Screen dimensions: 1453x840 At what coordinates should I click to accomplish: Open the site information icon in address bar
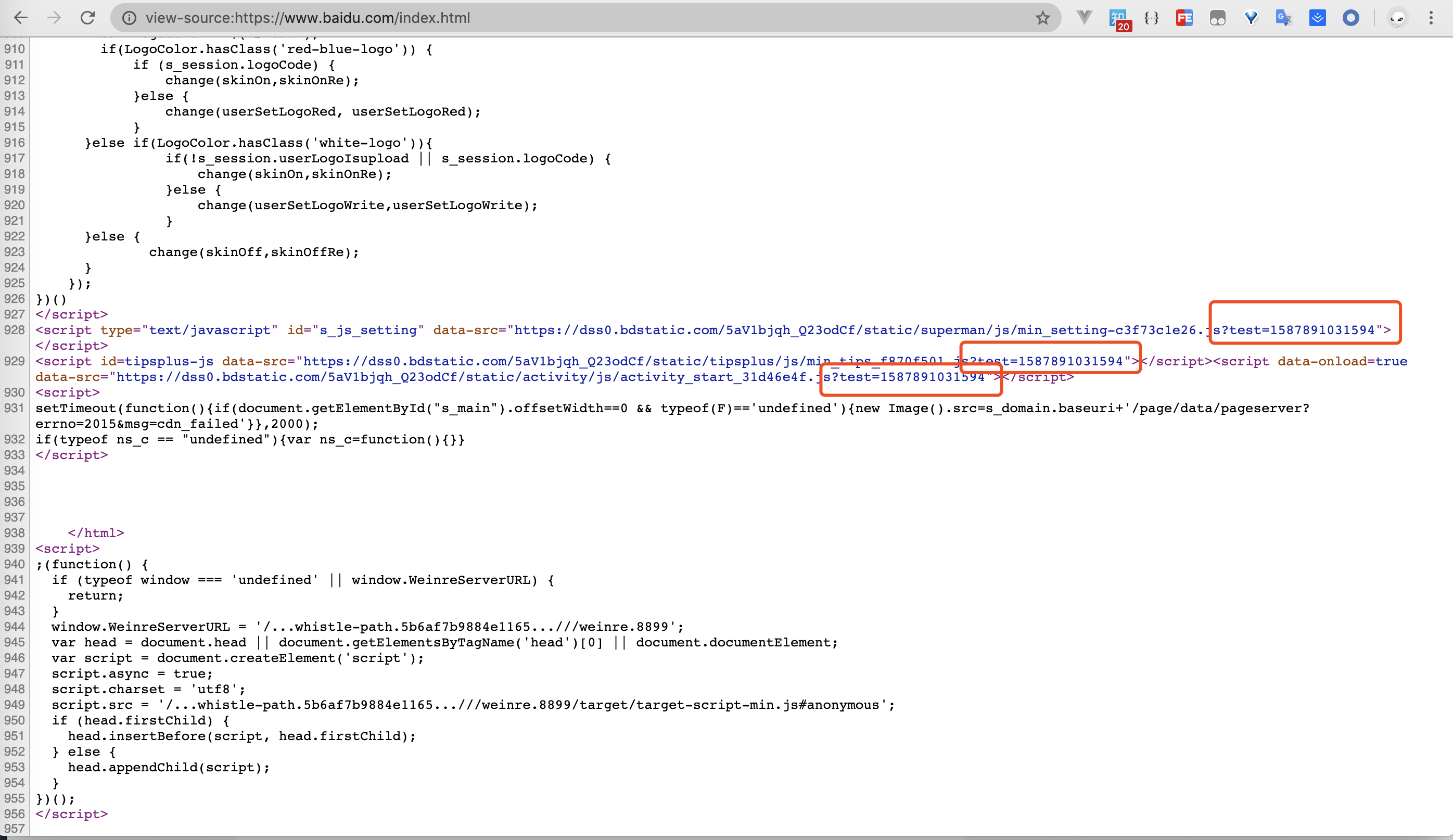pyautogui.click(x=129, y=18)
